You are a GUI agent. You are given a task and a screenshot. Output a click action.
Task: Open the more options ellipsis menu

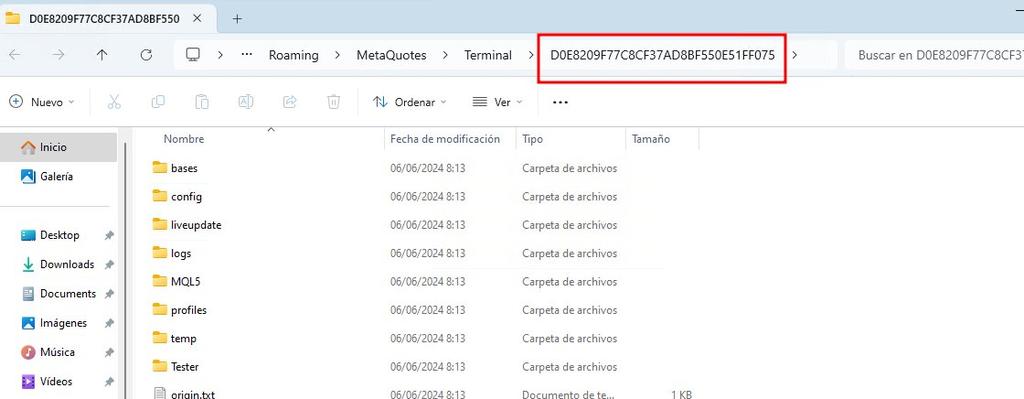560,102
